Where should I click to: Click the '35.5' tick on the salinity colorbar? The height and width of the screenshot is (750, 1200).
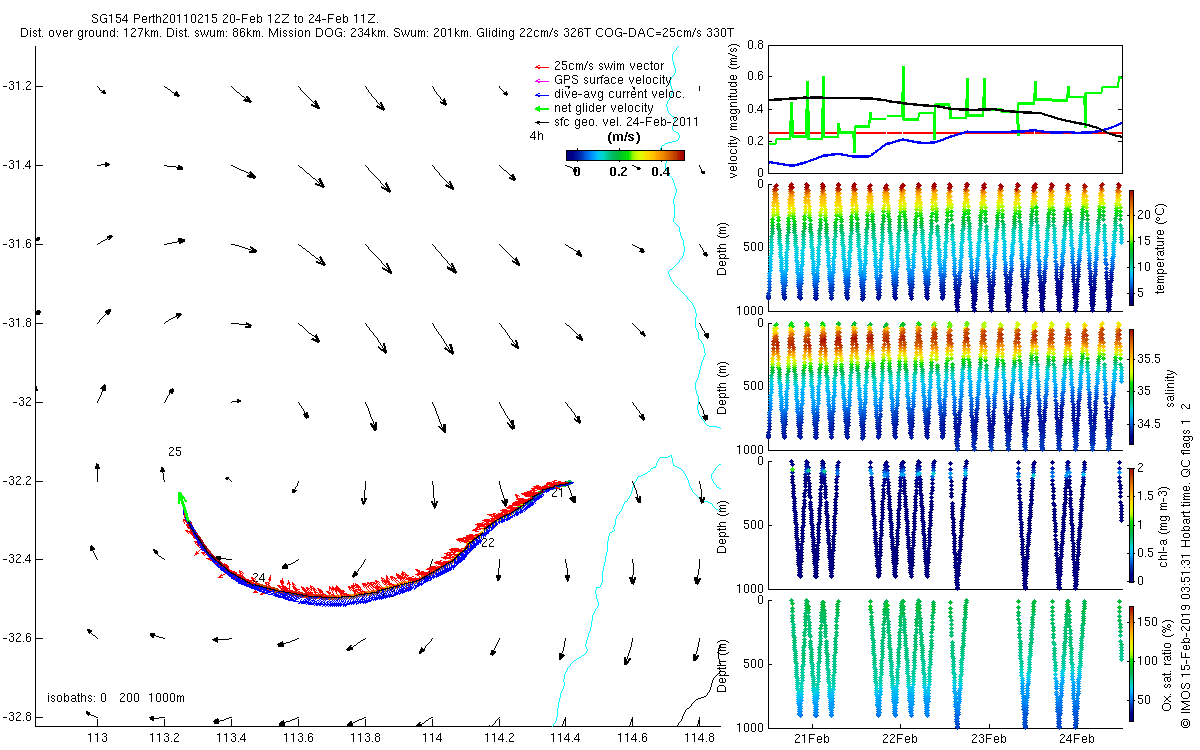(1150, 358)
